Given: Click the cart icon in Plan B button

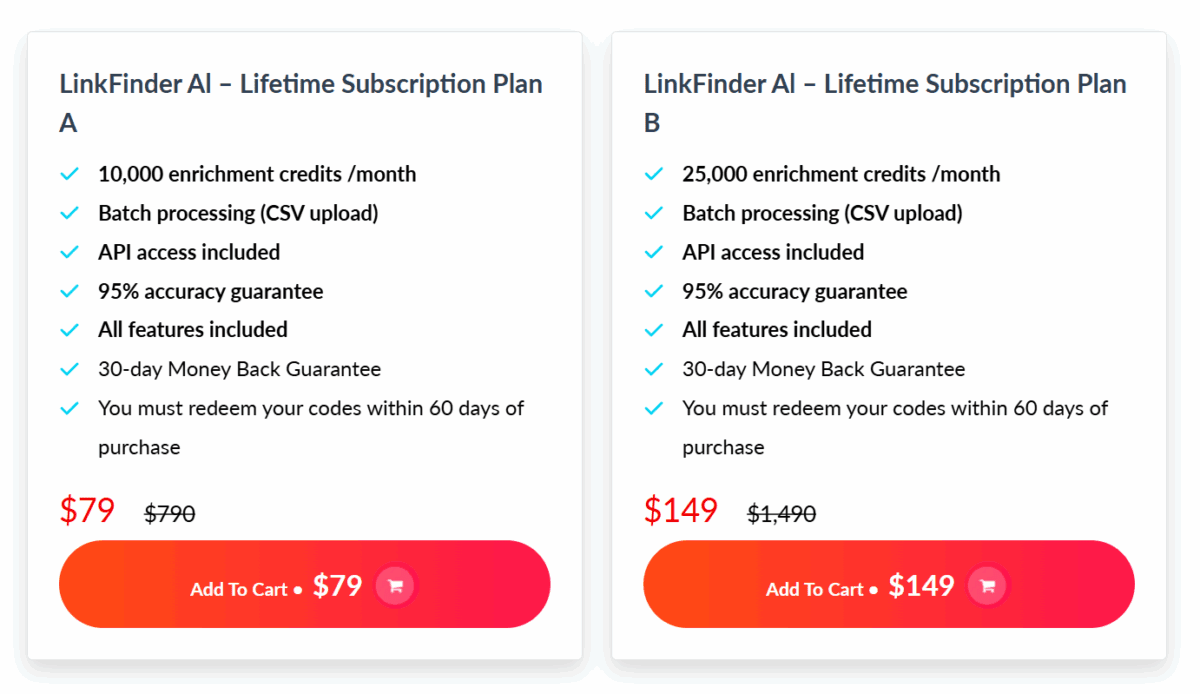Looking at the screenshot, I should pyautogui.click(x=987, y=586).
